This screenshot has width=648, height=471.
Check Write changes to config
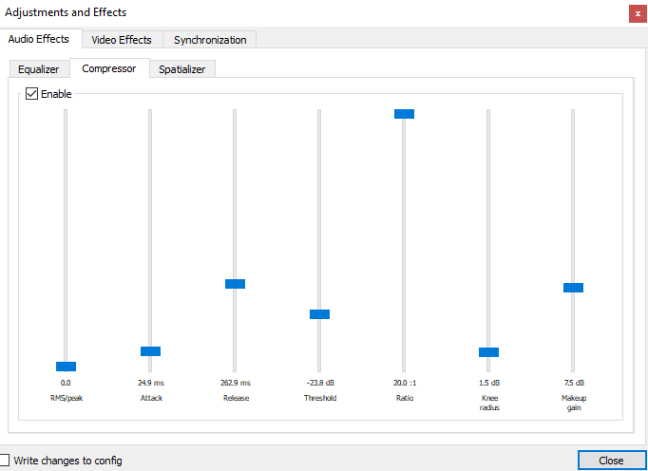[6, 460]
